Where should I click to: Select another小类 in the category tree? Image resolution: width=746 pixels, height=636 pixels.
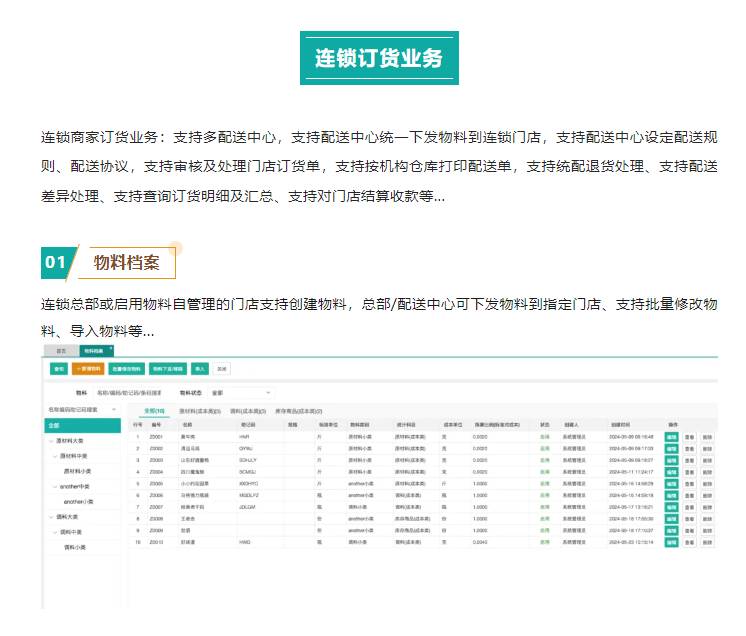[79, 502]
